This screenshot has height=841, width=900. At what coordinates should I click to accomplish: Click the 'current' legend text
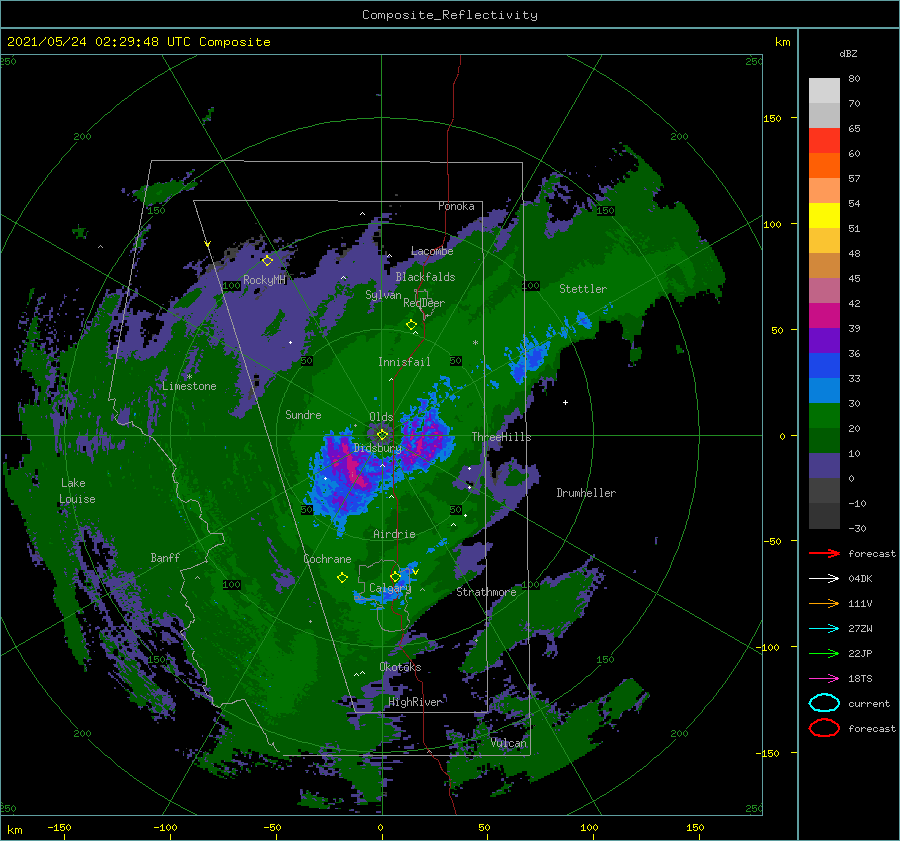click(x=869, y=703)
